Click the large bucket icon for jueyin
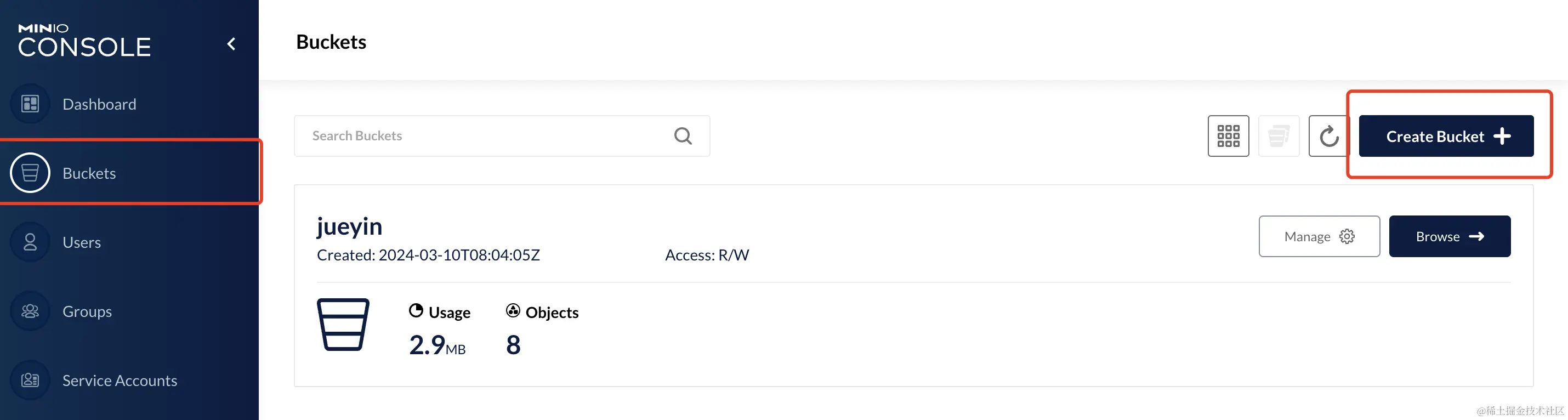 [343, 325]
